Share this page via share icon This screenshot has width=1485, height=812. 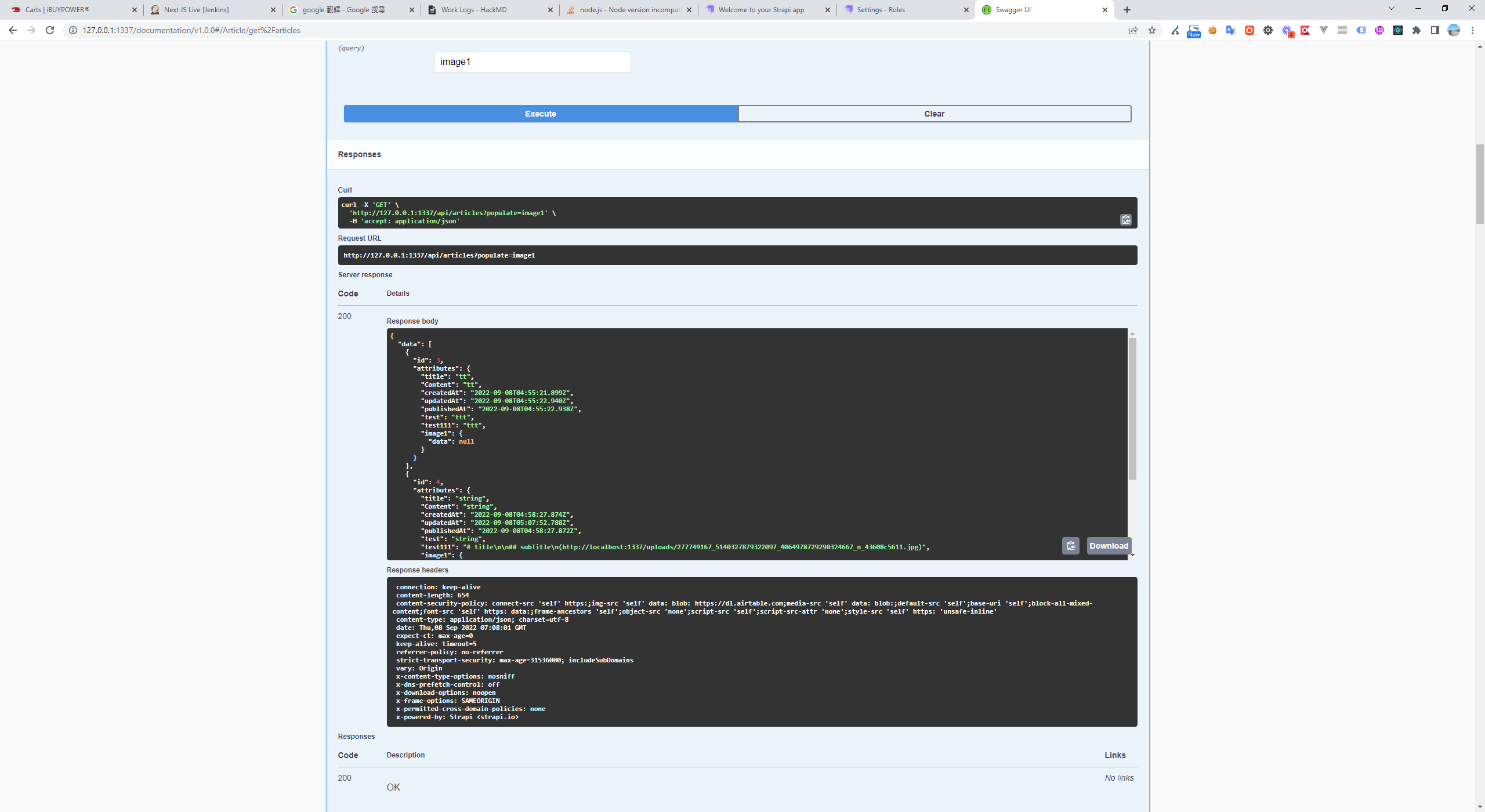pyautogui.click(x=1133, y=30)
